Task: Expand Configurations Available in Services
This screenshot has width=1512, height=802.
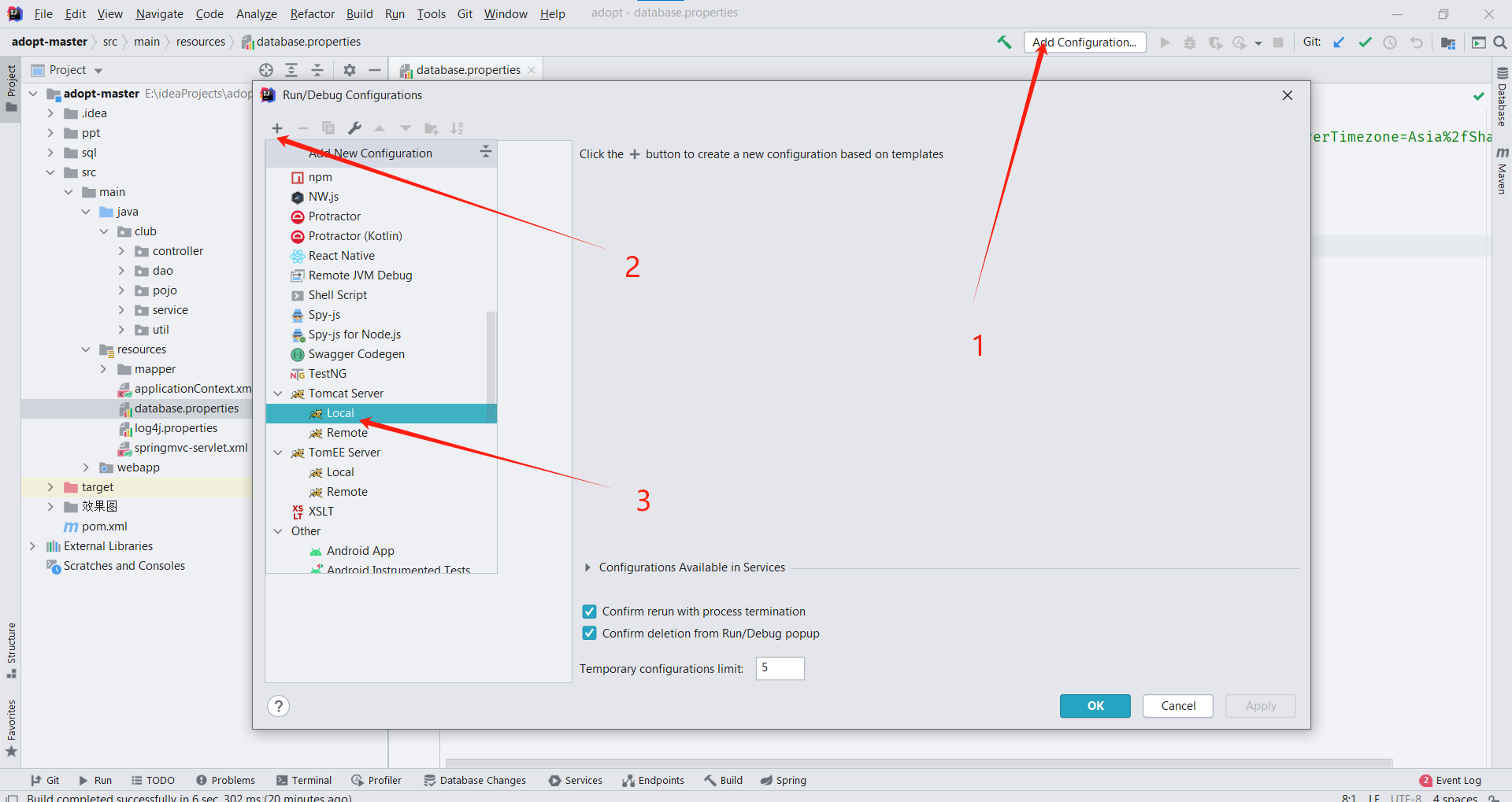Action: (587, 567)
